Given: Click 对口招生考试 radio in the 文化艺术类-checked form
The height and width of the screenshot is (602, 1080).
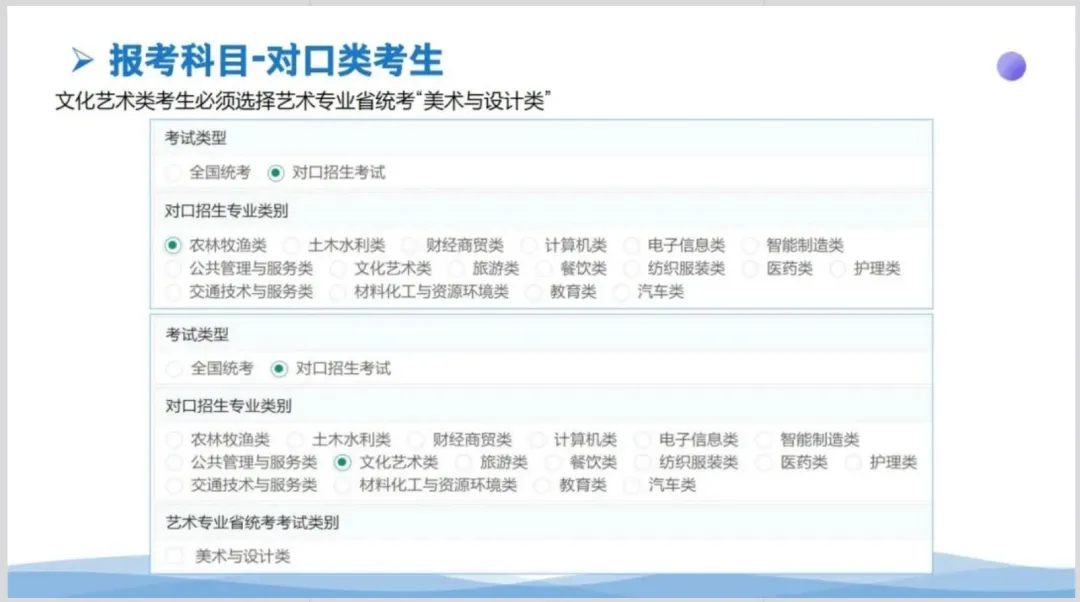Looking at the screenshot, I should click(279, 369).
